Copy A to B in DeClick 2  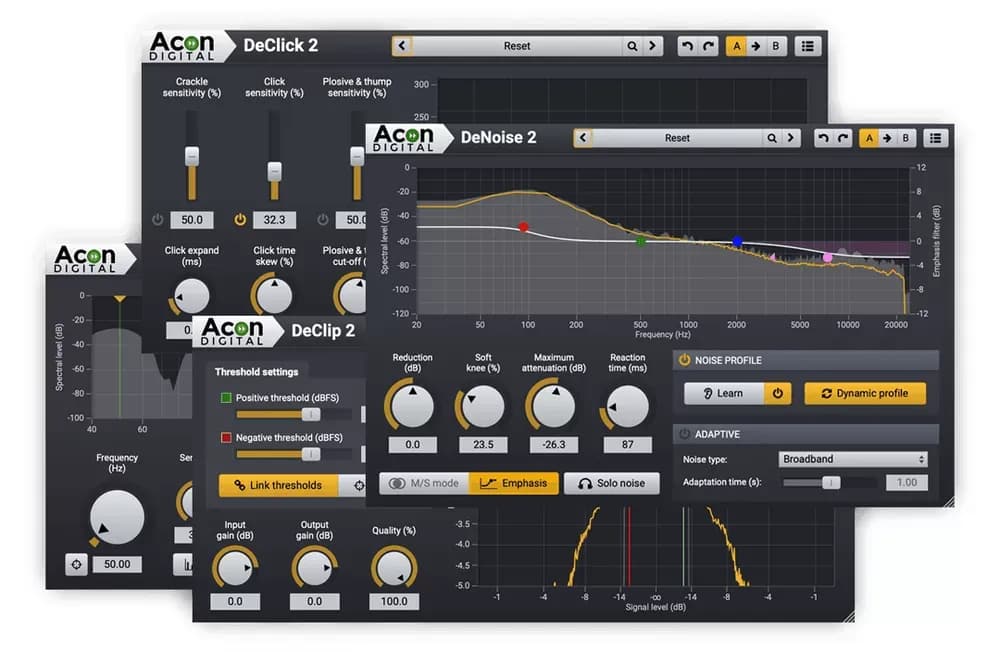756,46
